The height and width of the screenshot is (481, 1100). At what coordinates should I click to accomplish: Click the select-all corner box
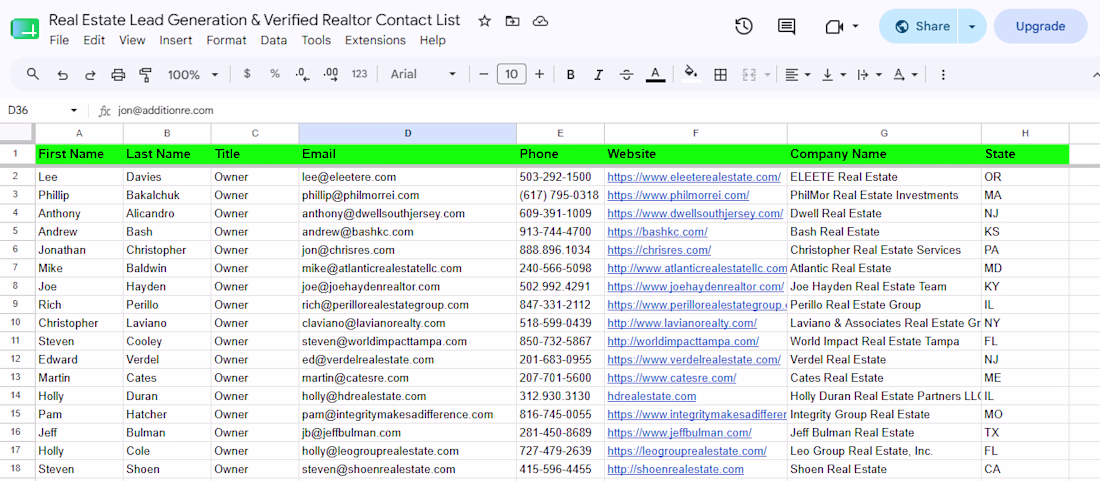pos(18,133)
